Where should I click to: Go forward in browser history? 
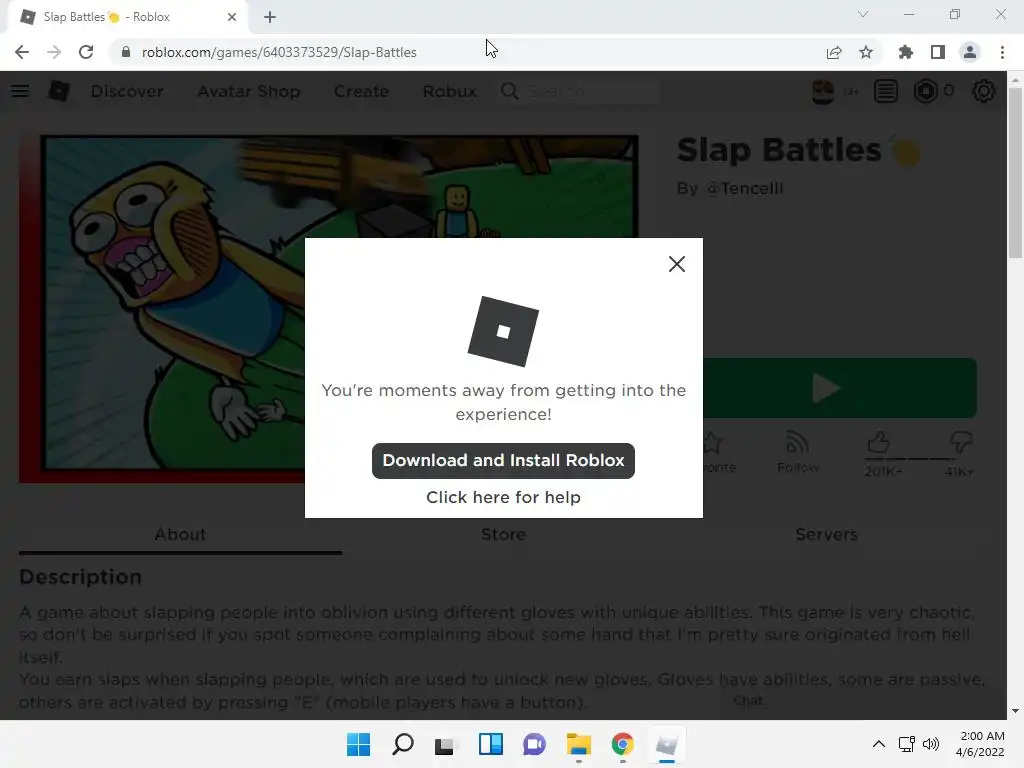[x=54, y=52]
